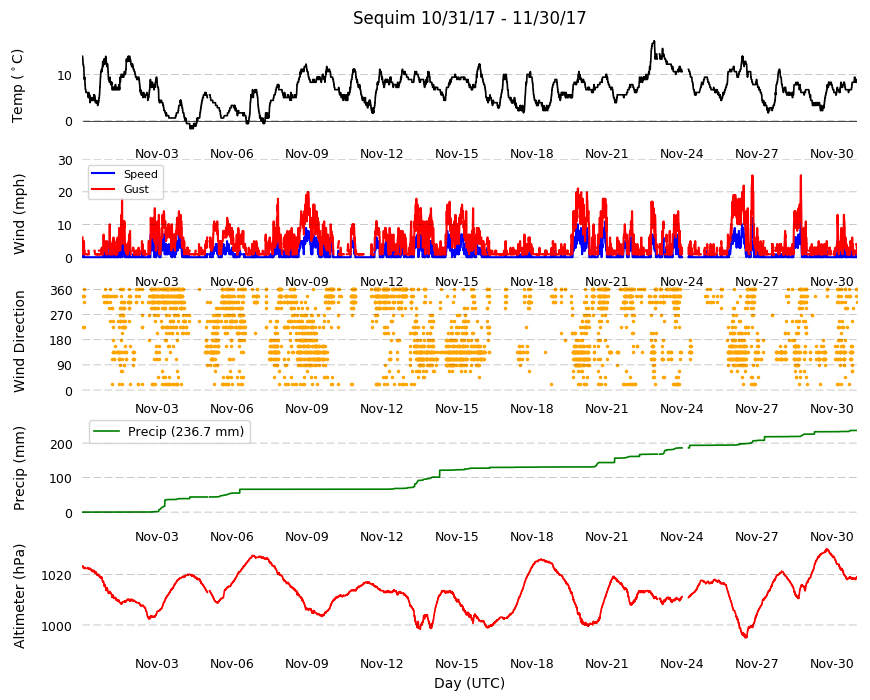Click Nov-15 tick under the temperature plot
The height and width of the screenshot is (700, 870).
pyautogui.click(x=457, y=154)
